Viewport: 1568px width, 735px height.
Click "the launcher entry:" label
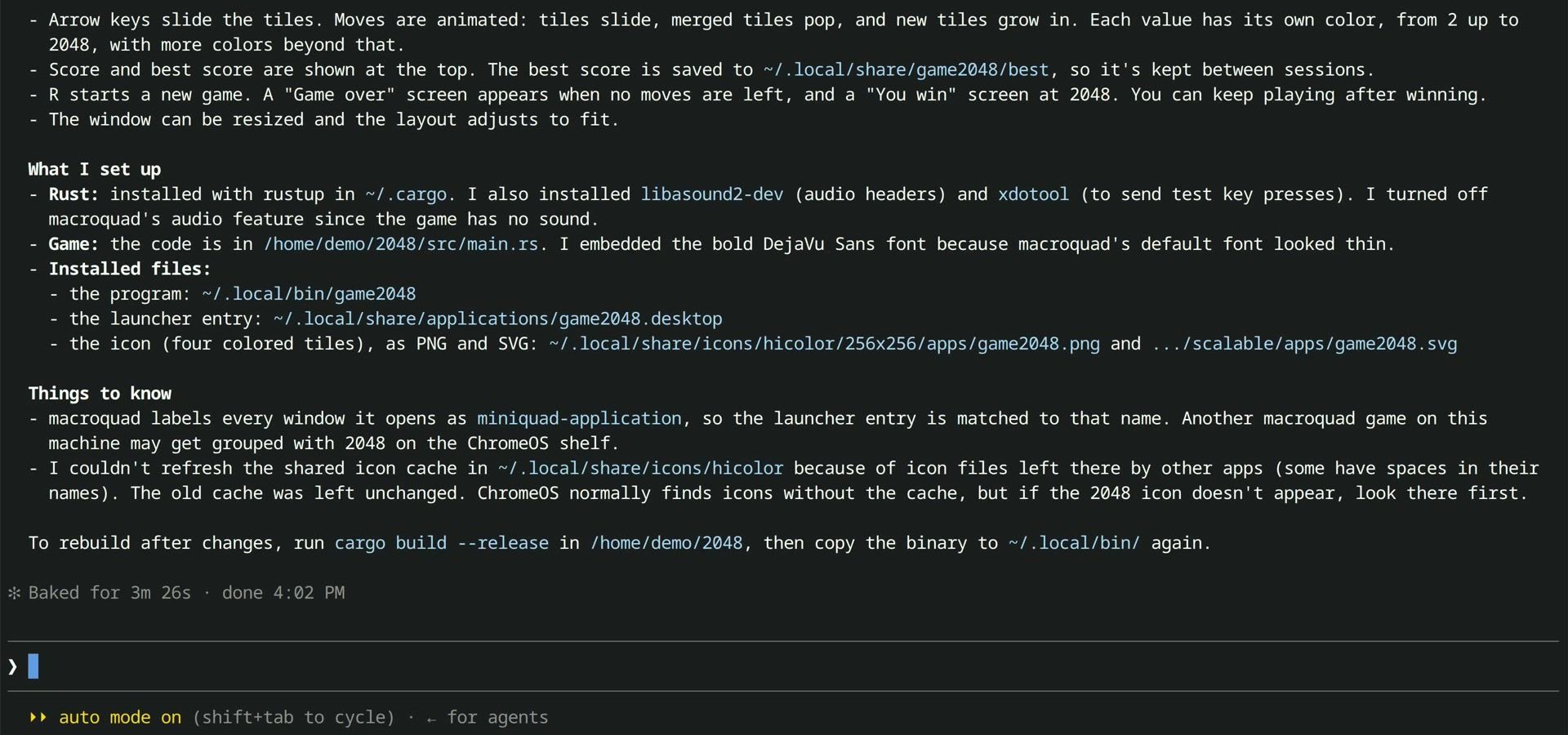[166, 319]
